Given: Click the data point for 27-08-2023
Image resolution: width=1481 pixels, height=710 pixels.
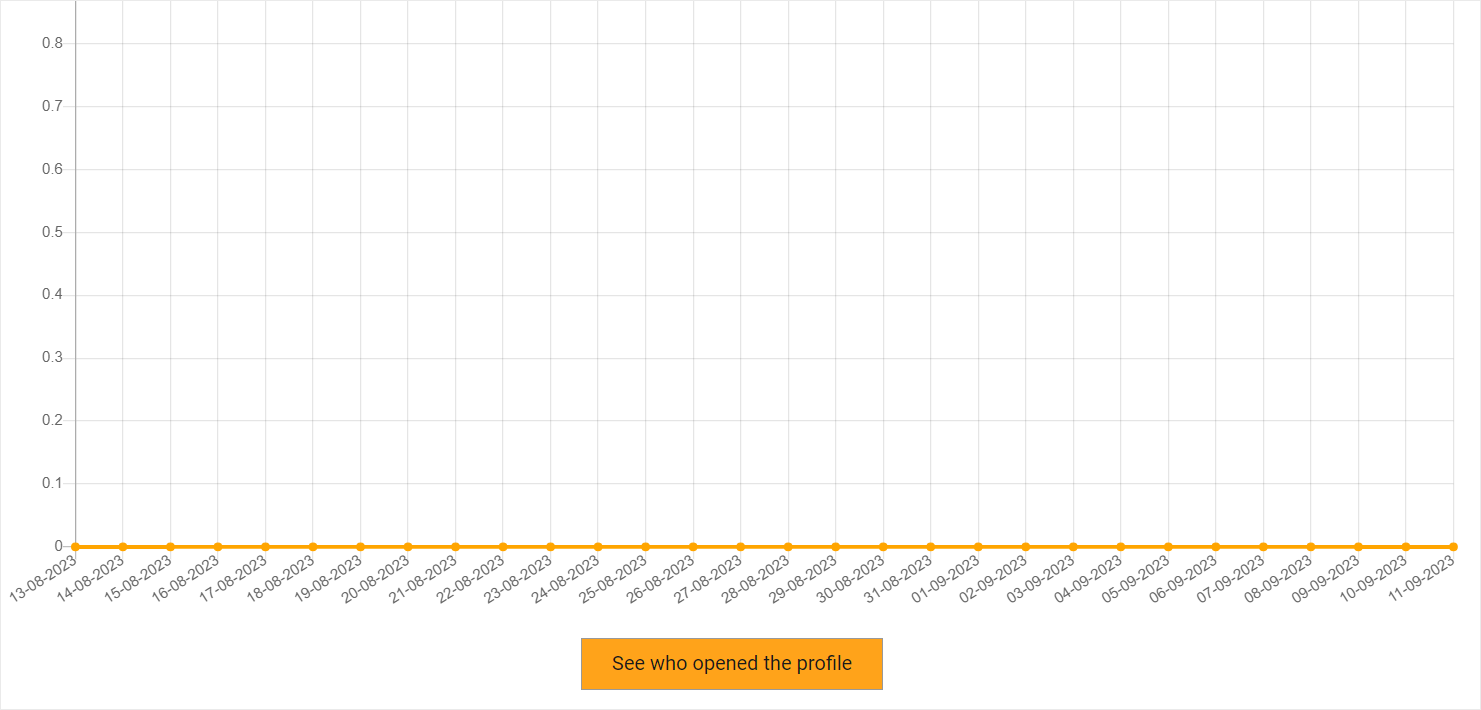Looking at the screenshot, I should (740, 546).
